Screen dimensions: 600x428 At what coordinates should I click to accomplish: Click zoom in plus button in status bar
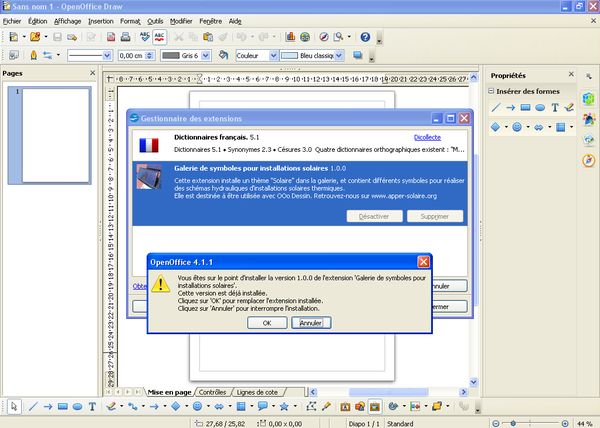pyautogui.click(x=565, y=423)
